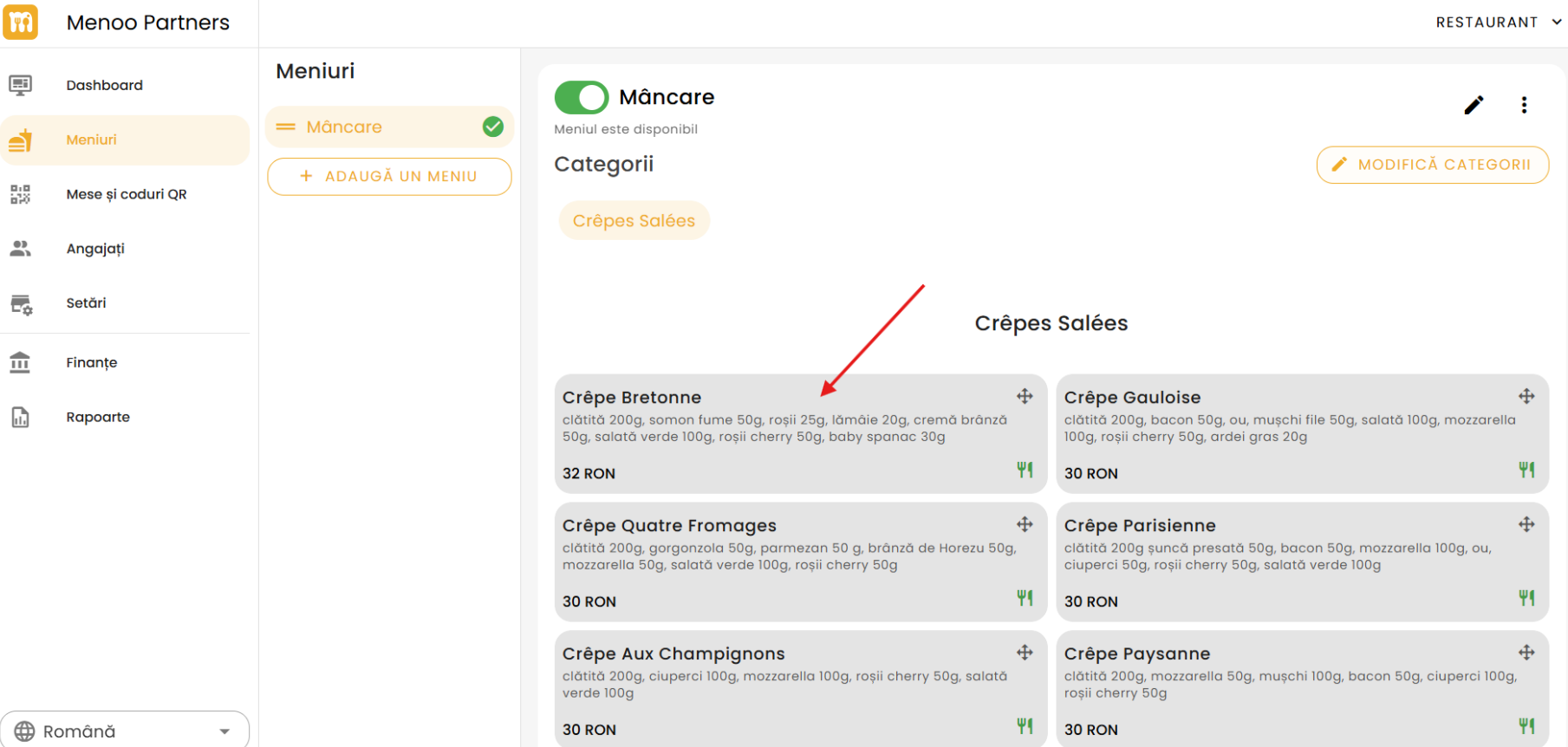Toggle the Mâncare menu availability switch

[x=582, y=98]
